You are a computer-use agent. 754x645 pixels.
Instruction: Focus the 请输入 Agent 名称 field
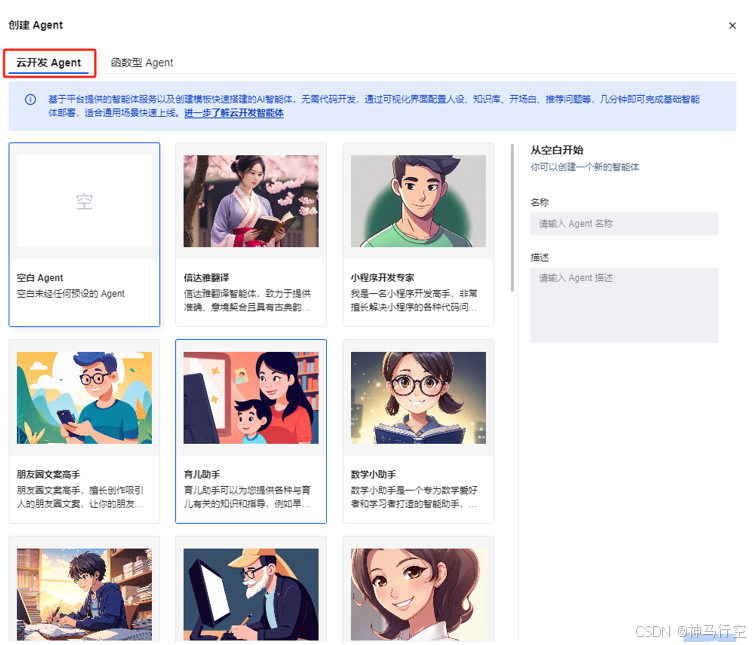624,224
